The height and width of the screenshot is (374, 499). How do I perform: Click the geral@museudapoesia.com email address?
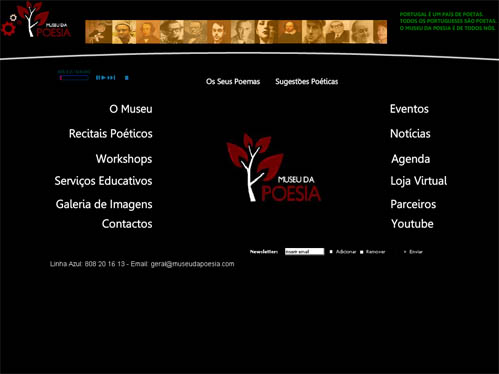pyautogui.click(x=192, y=264)
